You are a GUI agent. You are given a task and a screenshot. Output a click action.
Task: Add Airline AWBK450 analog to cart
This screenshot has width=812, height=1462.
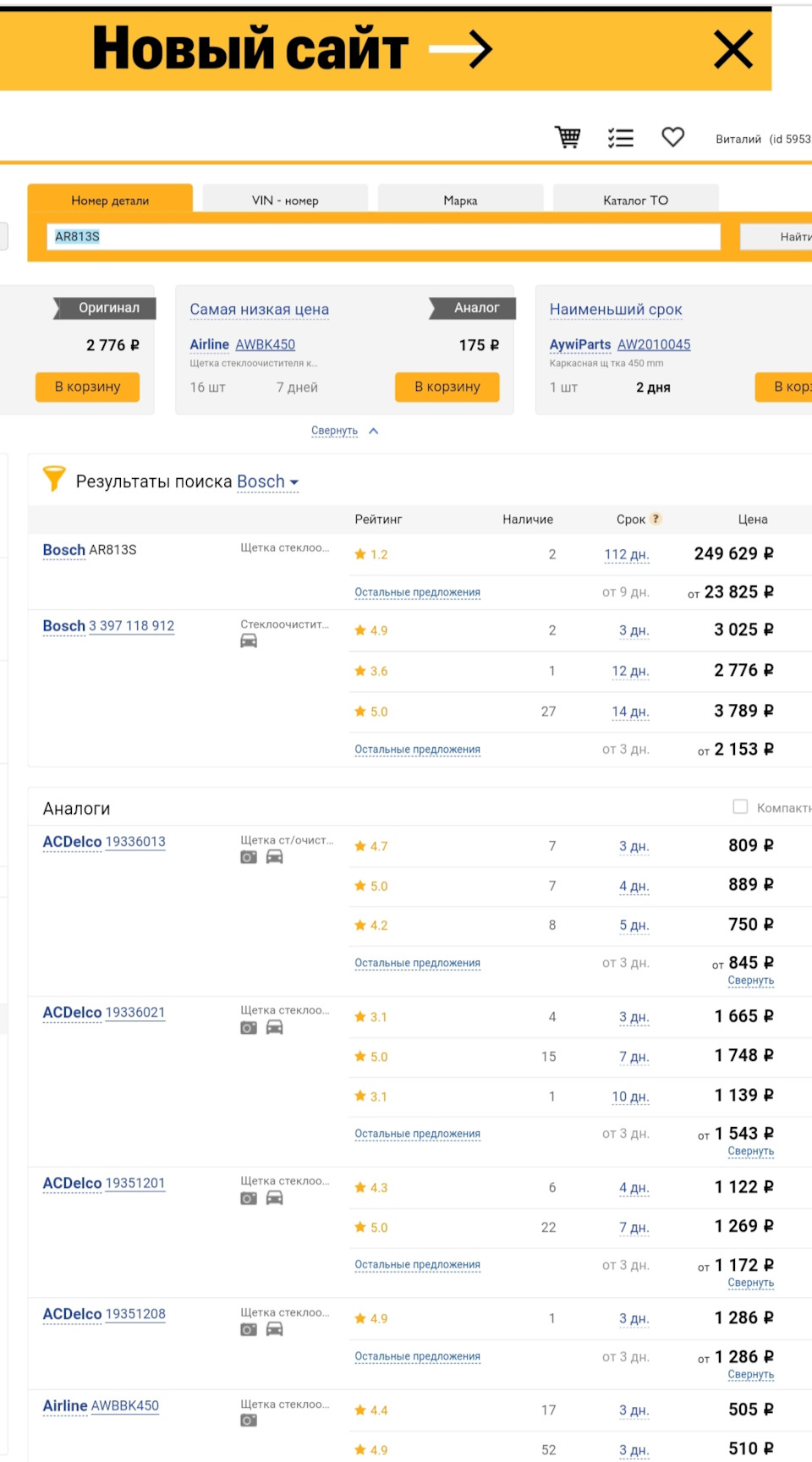pyautogui.click(x=447, y=387)
